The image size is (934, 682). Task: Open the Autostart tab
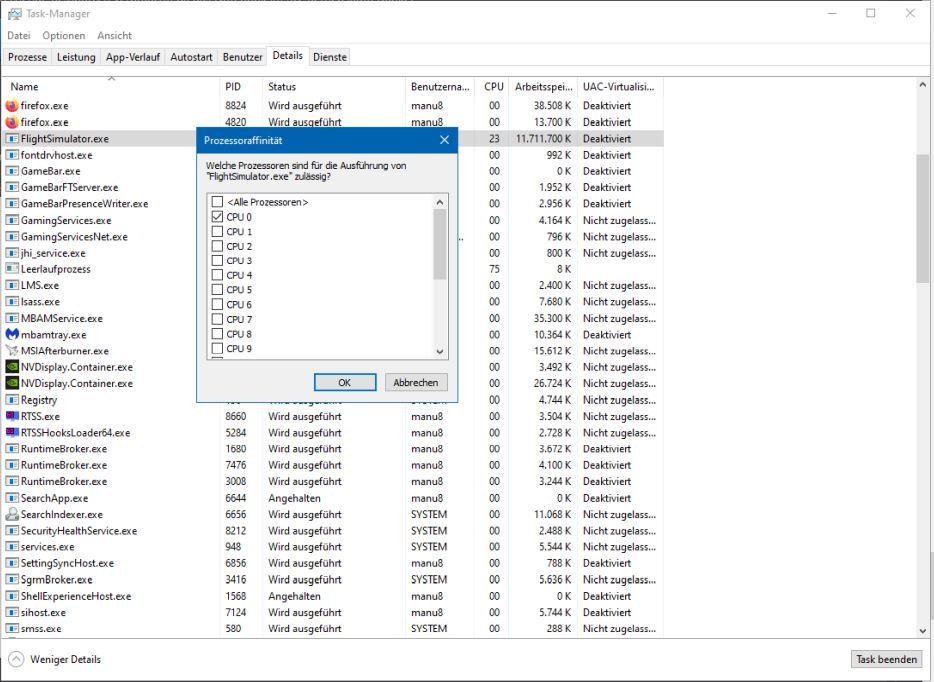191,57
